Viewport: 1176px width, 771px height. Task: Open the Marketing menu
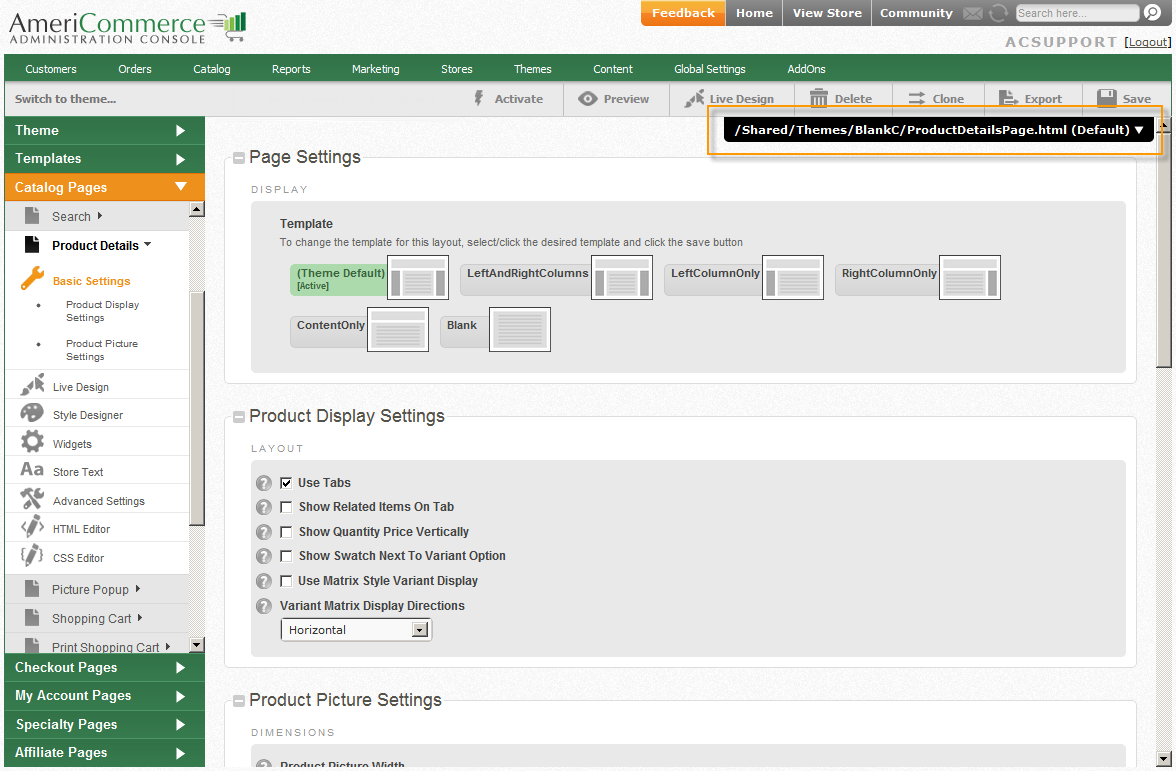376,69
